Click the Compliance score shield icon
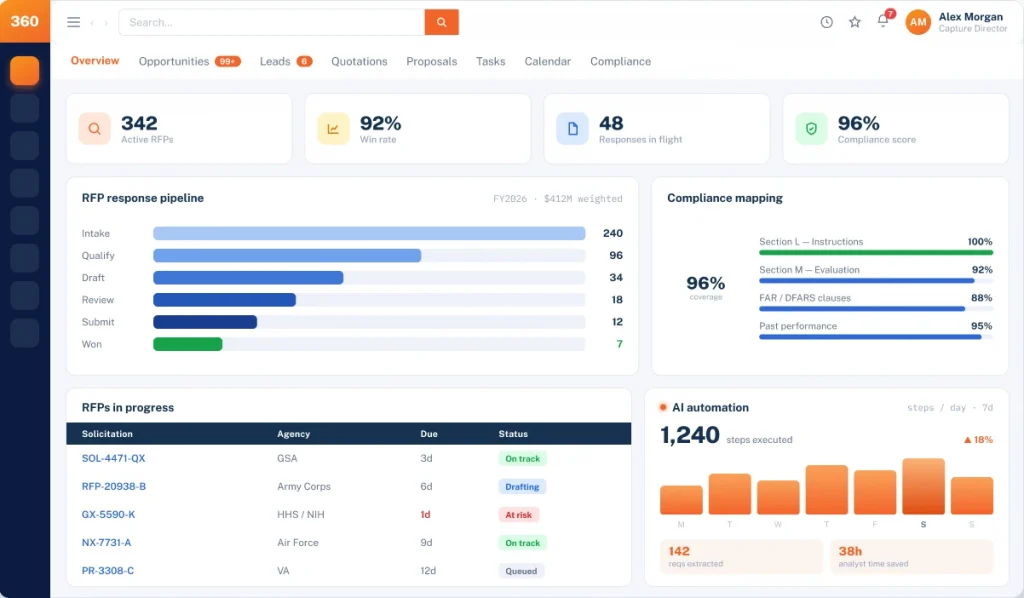The height and width of the screenshot is (598, 1024). point(811,129)
